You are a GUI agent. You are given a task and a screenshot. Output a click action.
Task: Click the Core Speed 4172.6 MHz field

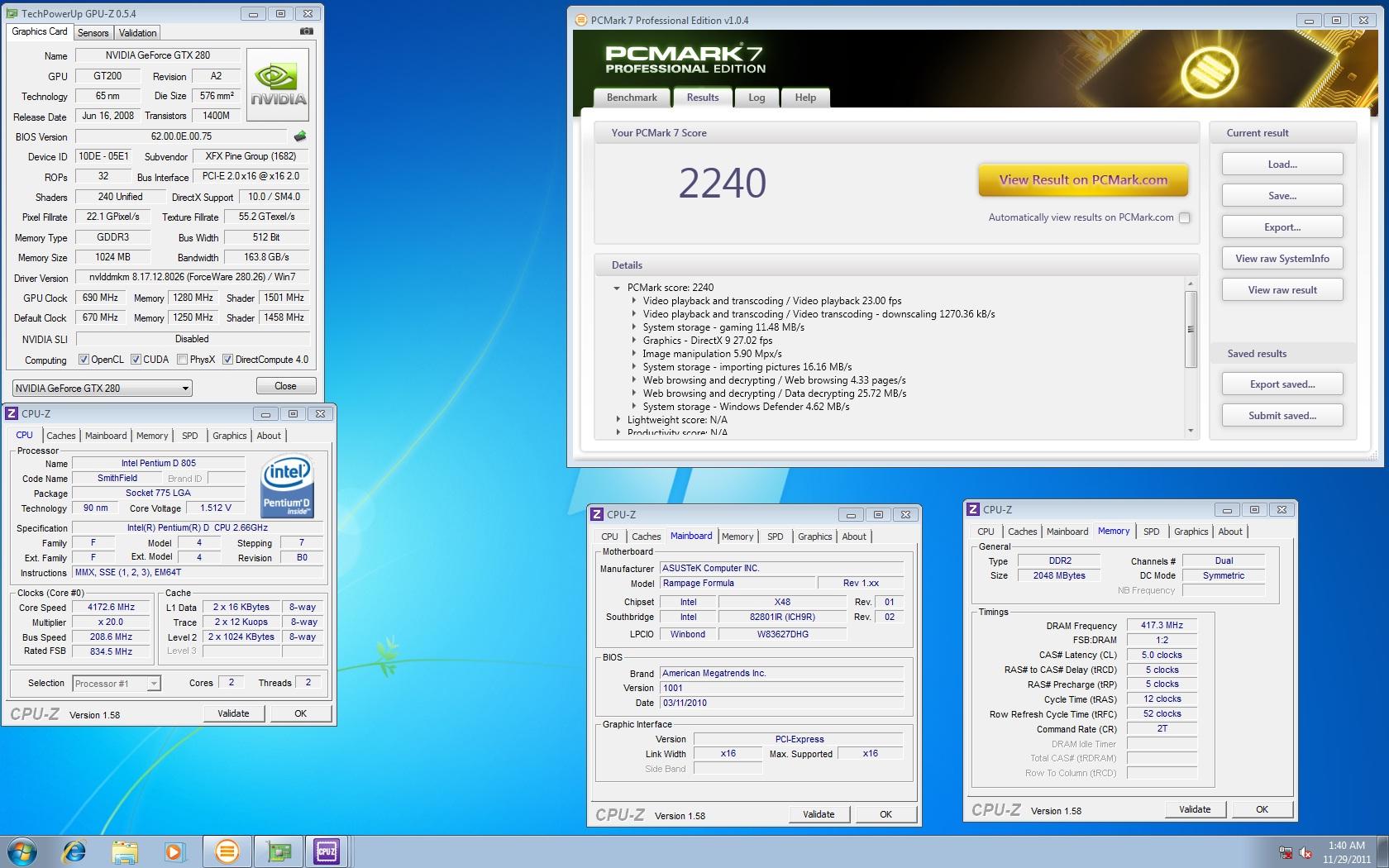click(x=112, y=607)
